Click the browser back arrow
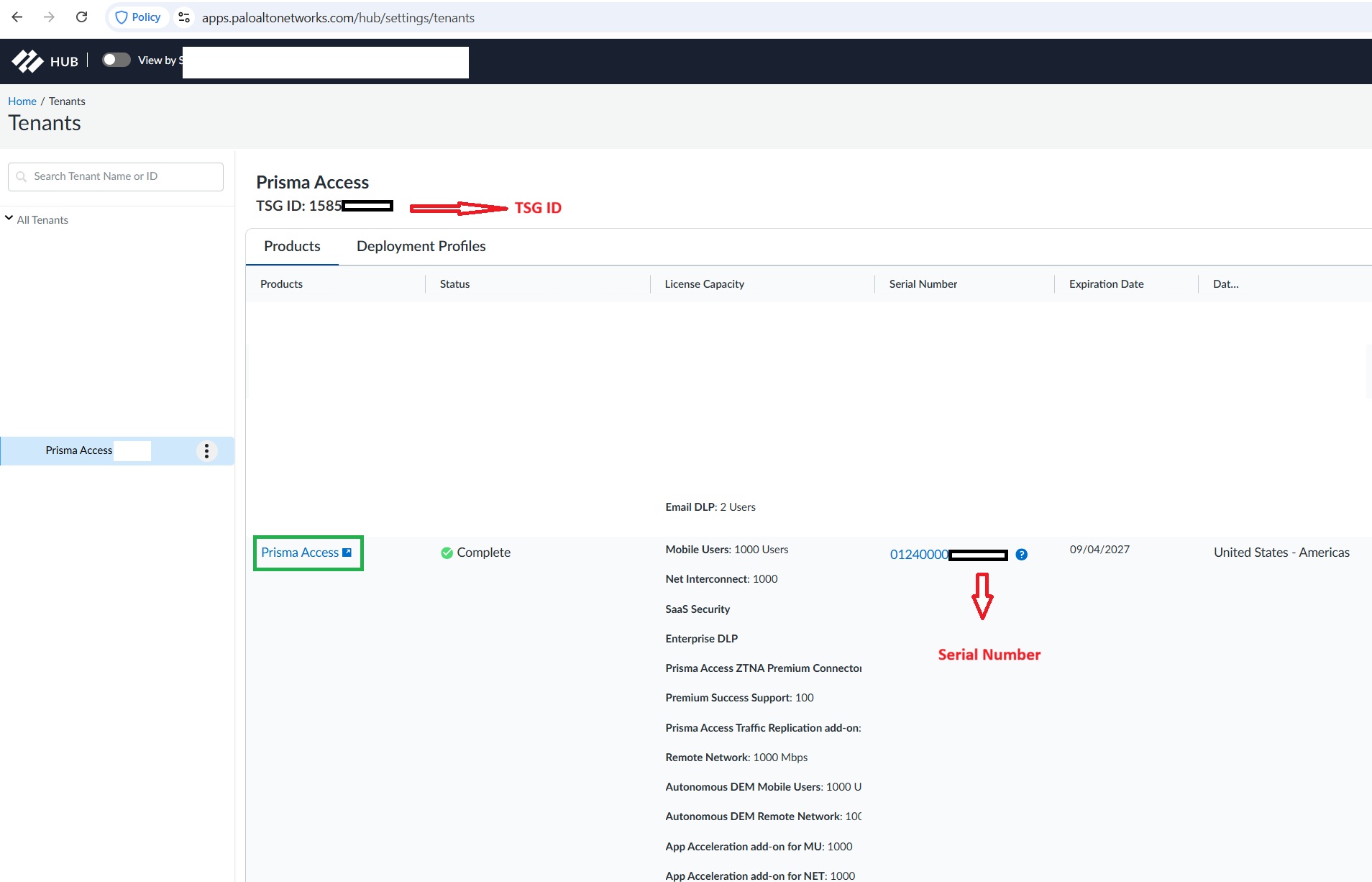Screen dimensions: 1372x882 pyautogui.click(x=17, y=17)
